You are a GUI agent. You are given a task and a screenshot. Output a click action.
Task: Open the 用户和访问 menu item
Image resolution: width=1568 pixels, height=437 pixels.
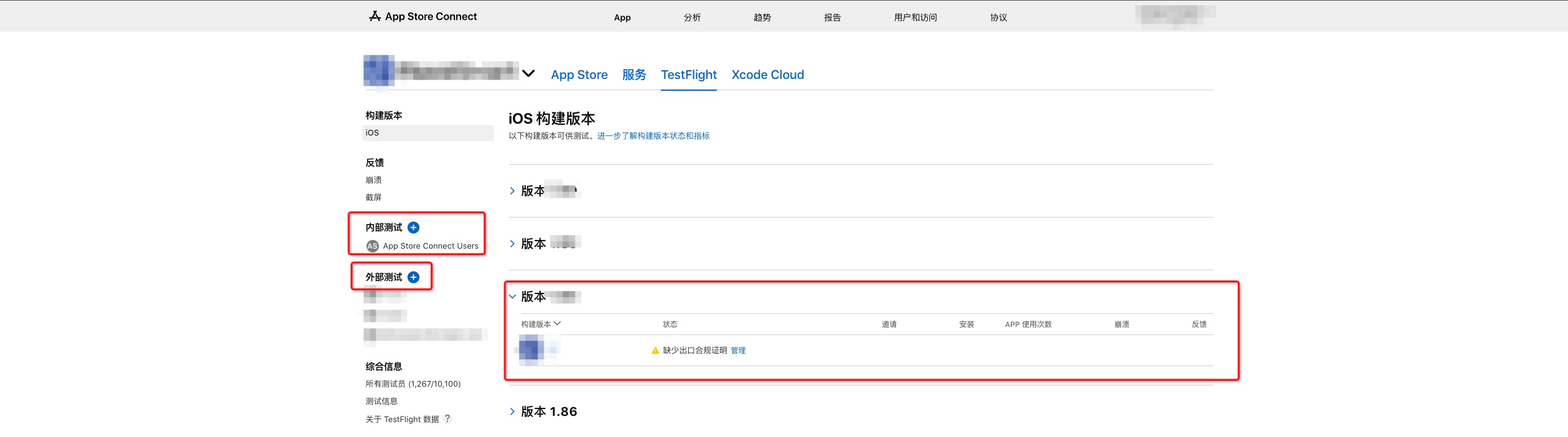point(915,17)
